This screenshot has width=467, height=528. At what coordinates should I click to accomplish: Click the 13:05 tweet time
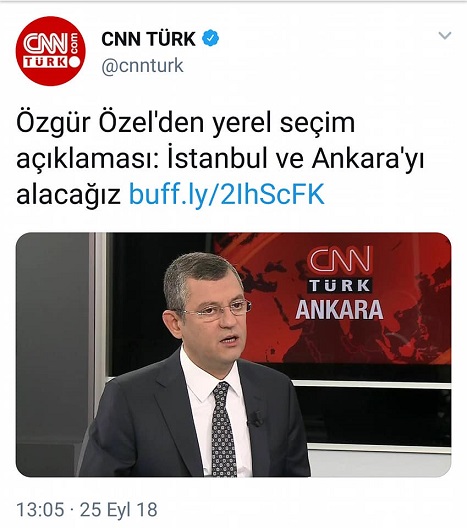click(40, 509)
